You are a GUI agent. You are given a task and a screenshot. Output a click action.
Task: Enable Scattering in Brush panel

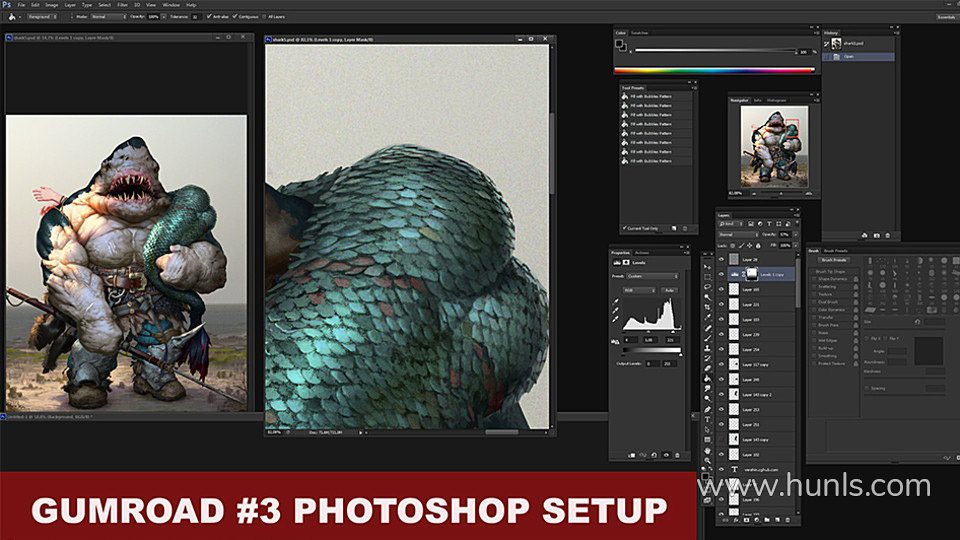tap(815, 287)
